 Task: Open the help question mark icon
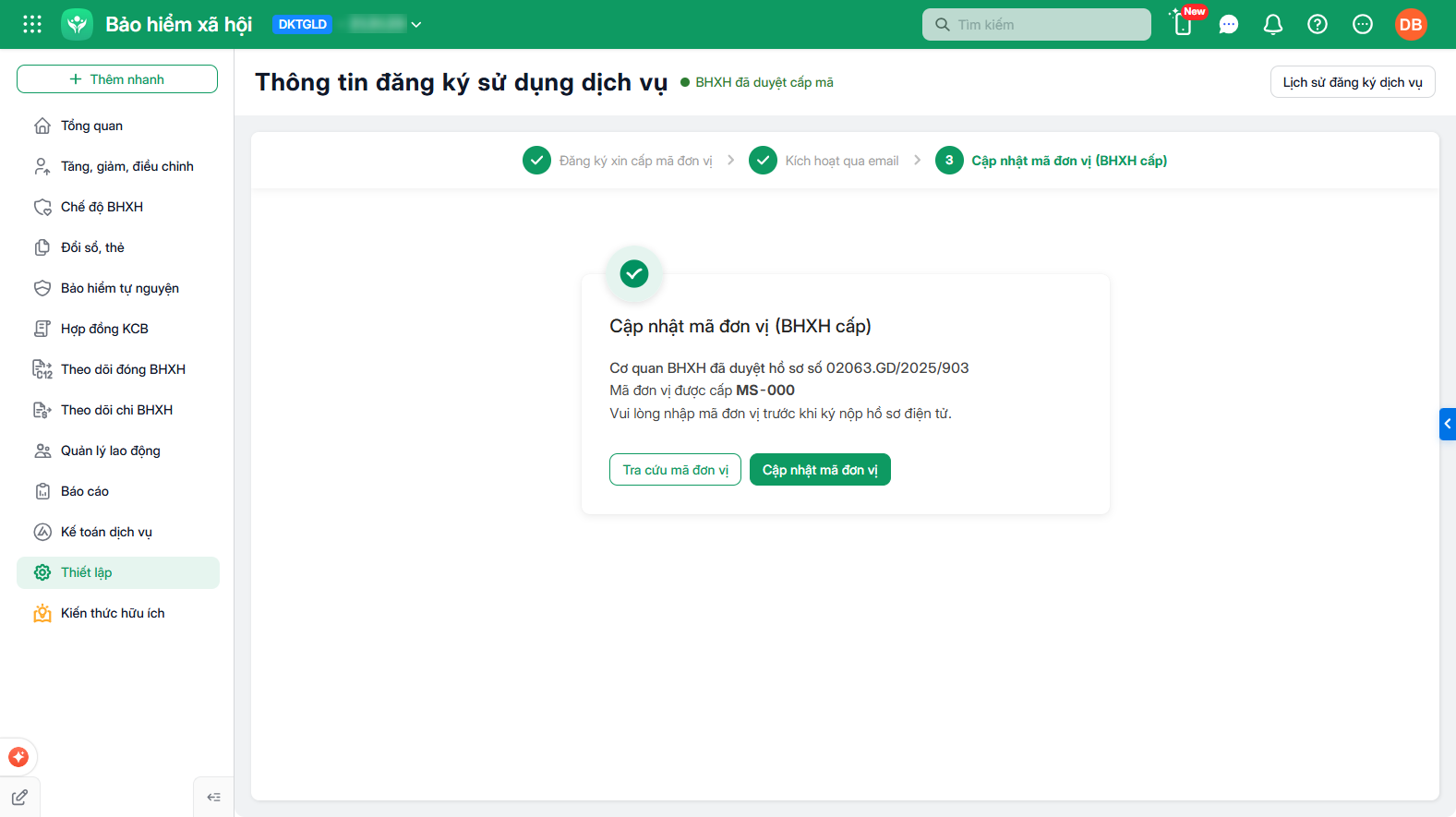(x=1318, y=24)
